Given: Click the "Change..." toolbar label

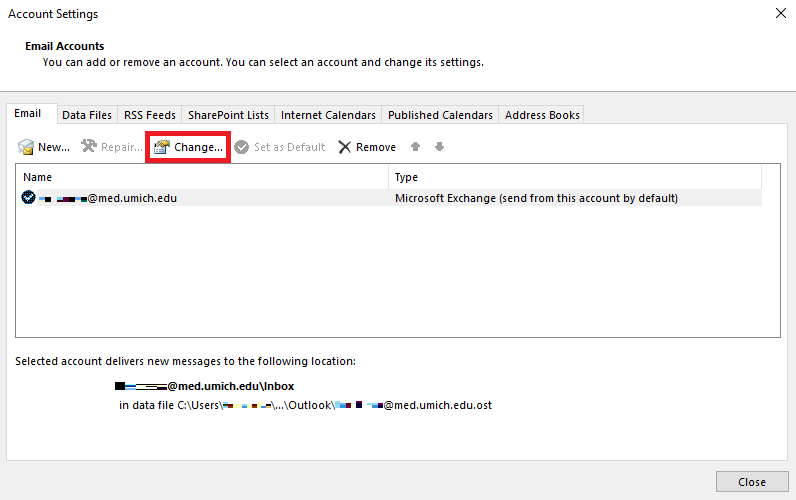Looking at the screenshot, I should coord(198,147).
